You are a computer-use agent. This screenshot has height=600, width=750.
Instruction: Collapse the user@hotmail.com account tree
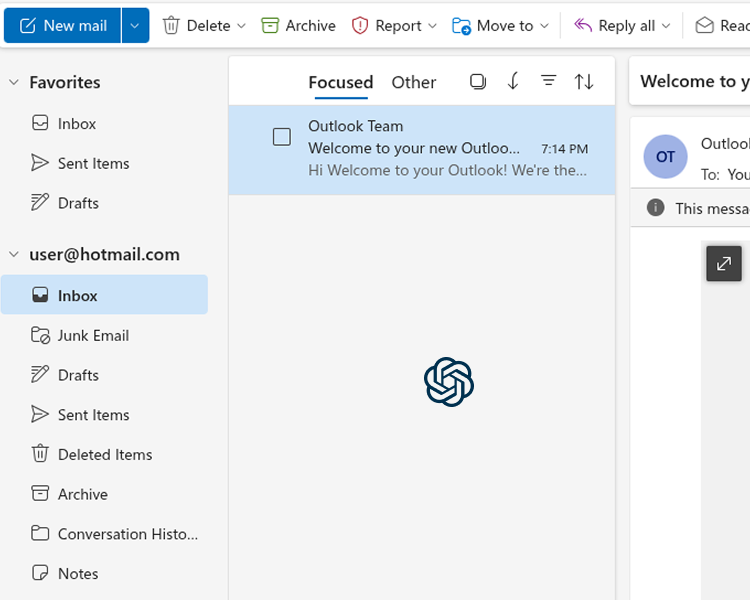(x=14, y=255)
